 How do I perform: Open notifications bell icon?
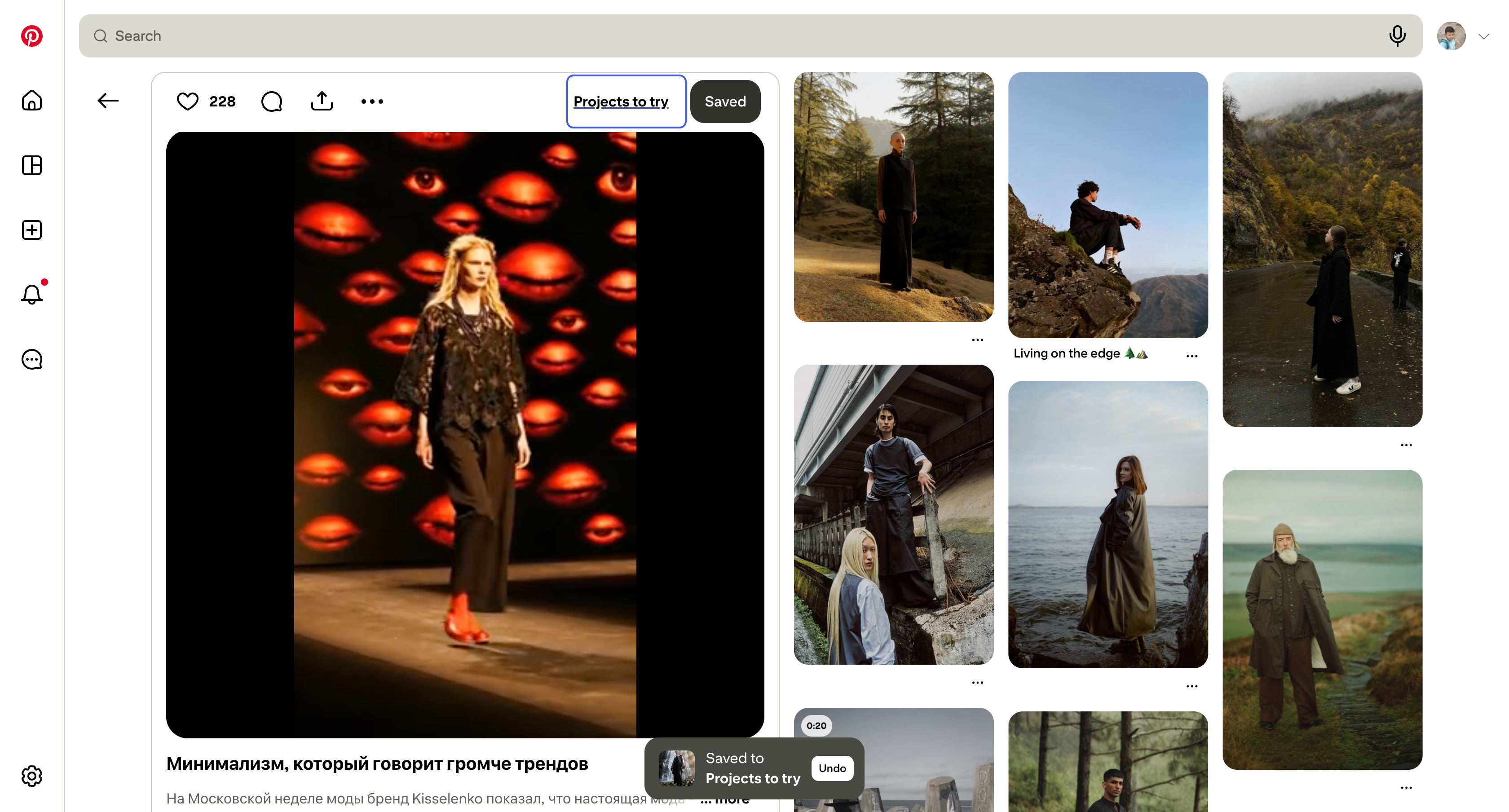(x=31, y=294)
